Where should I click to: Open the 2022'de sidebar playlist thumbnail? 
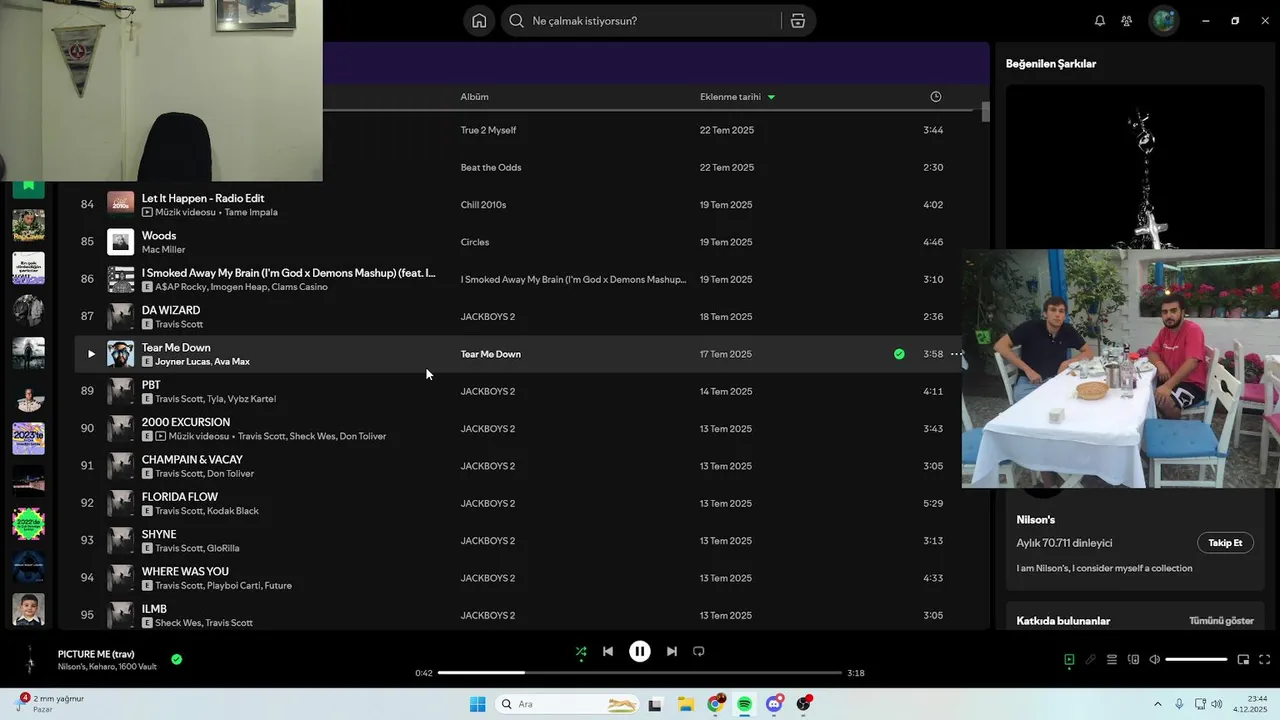coord(28,523)
